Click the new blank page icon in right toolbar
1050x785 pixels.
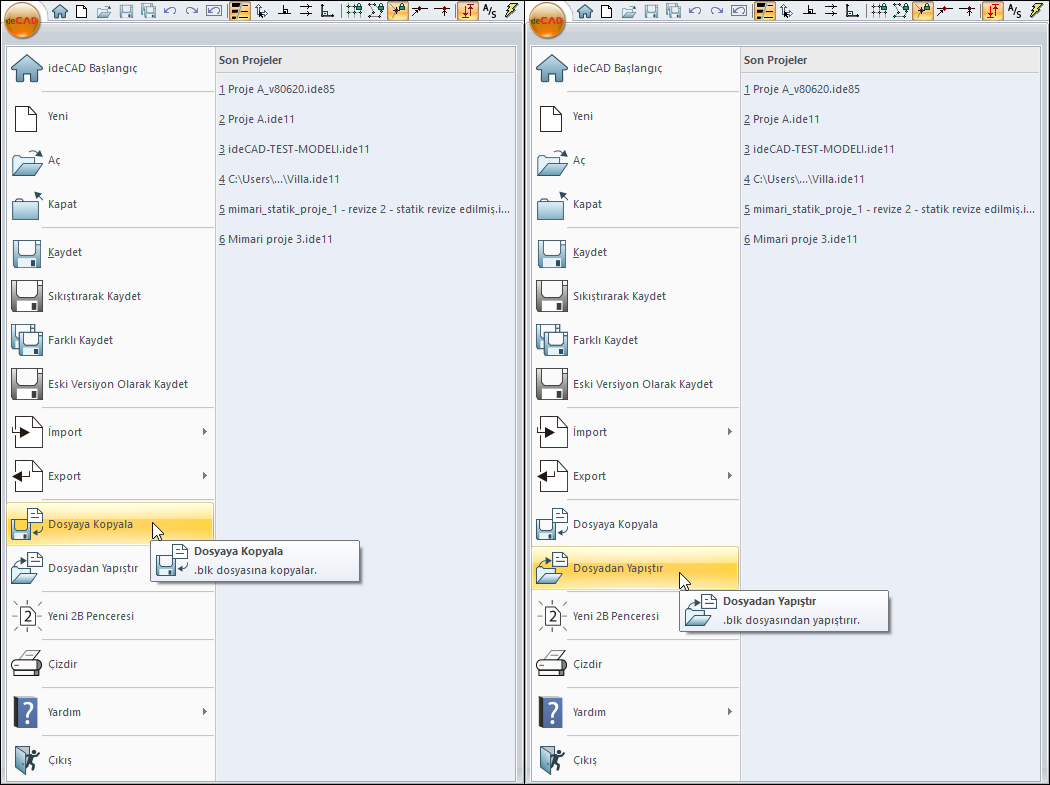[x=607, y=11]
